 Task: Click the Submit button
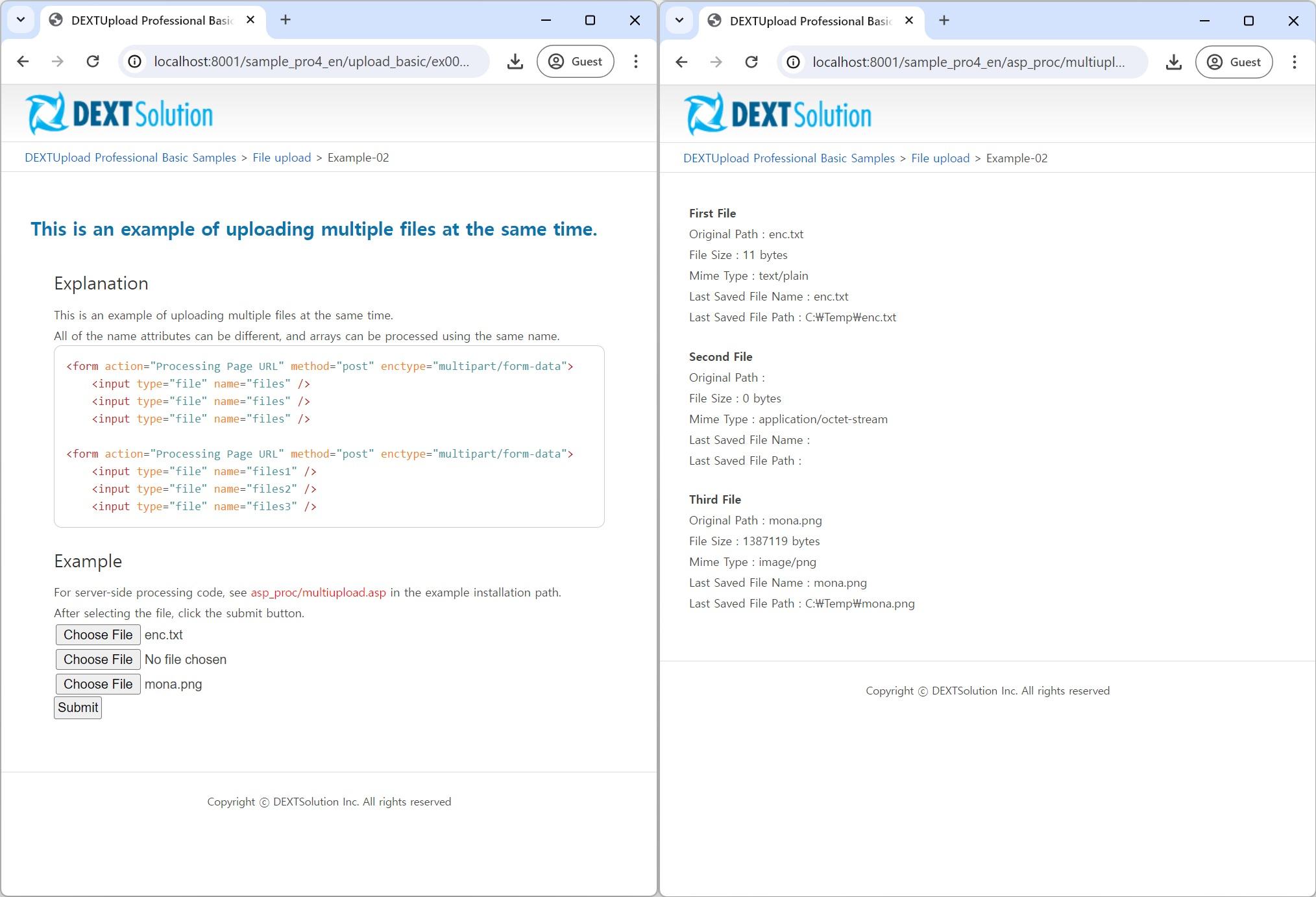coord(78,707)
